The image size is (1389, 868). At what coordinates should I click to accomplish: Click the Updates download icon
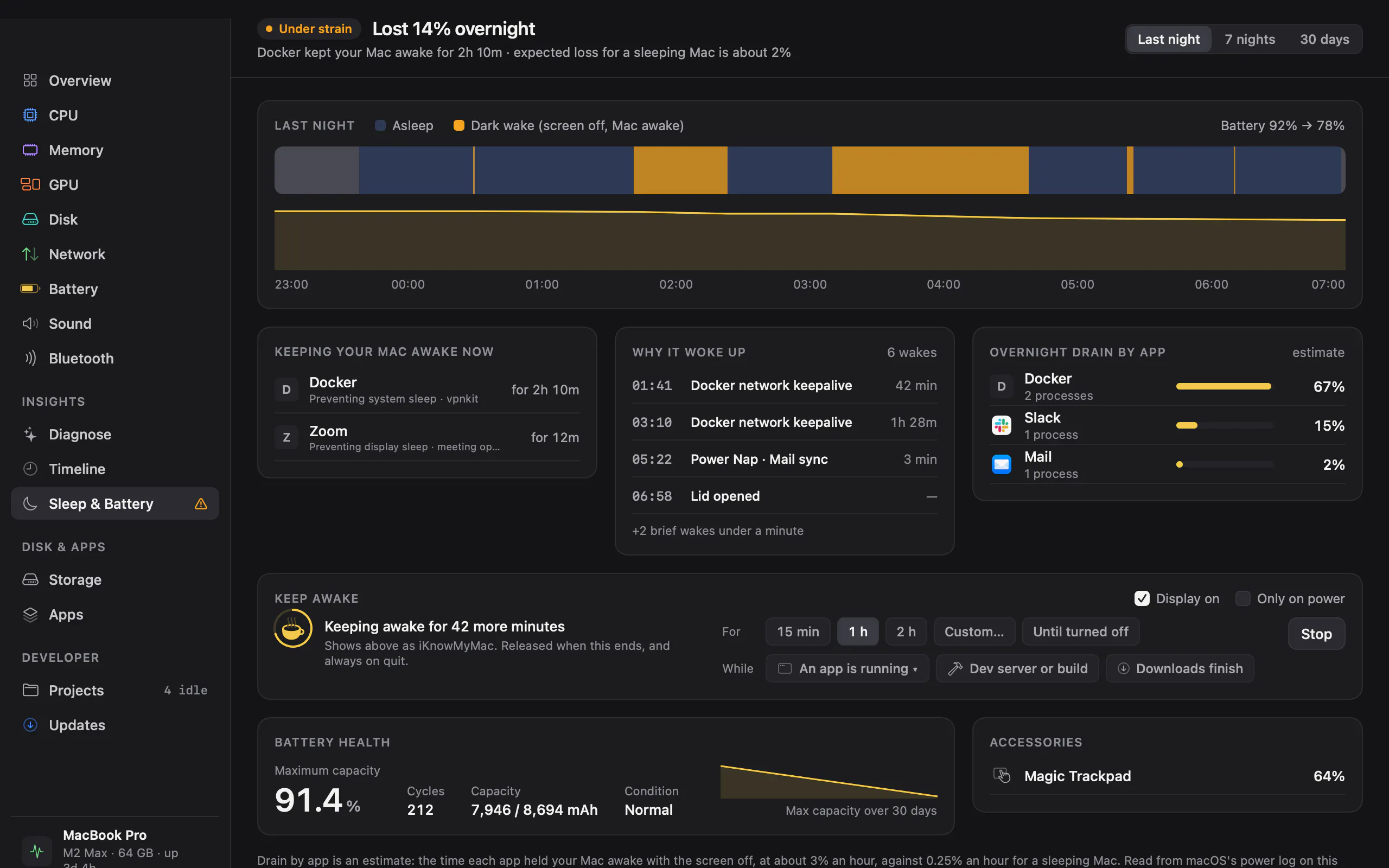click(x=30, y=724)
